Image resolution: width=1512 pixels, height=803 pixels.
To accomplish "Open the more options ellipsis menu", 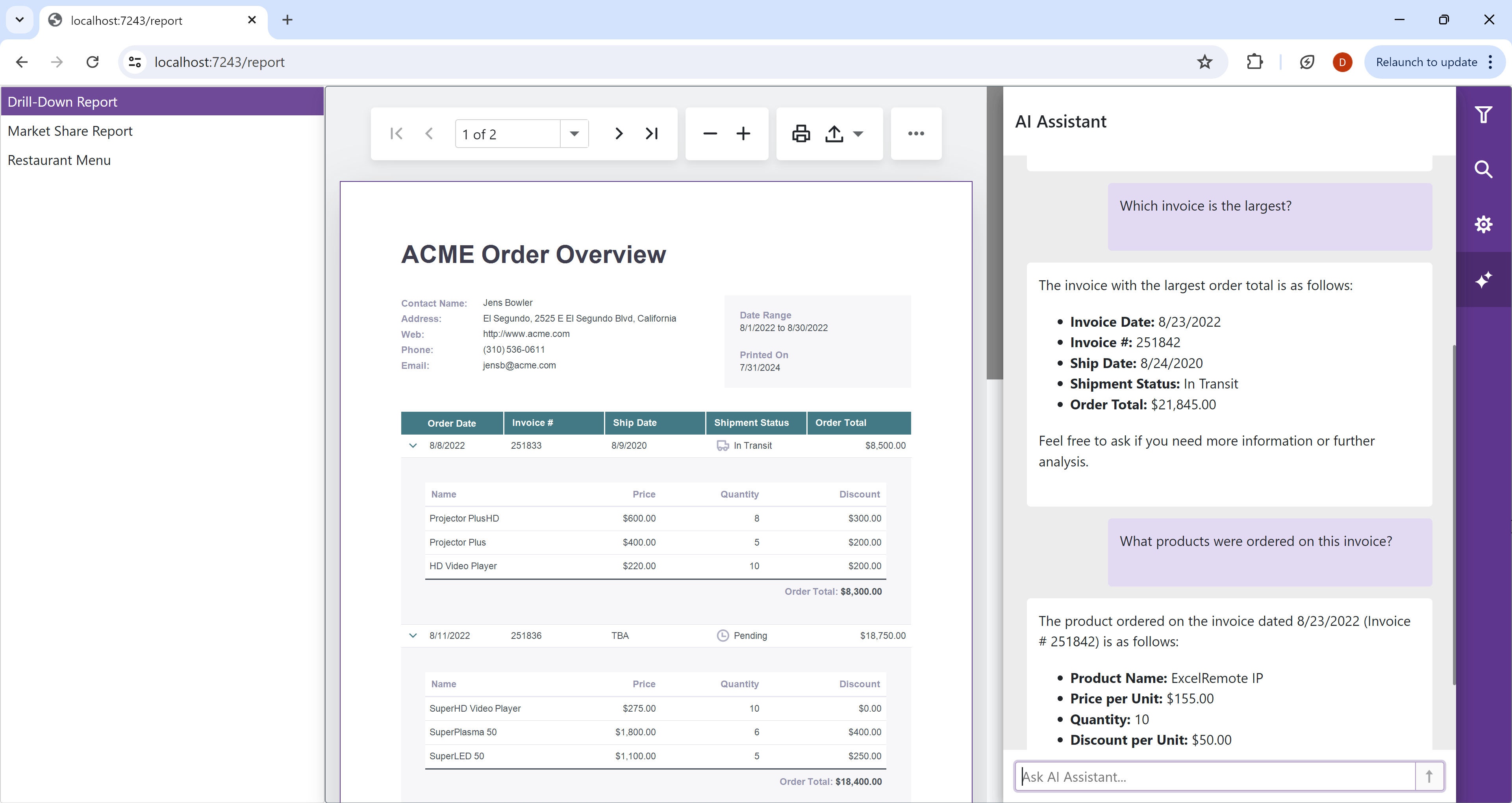I will [916, 133].
